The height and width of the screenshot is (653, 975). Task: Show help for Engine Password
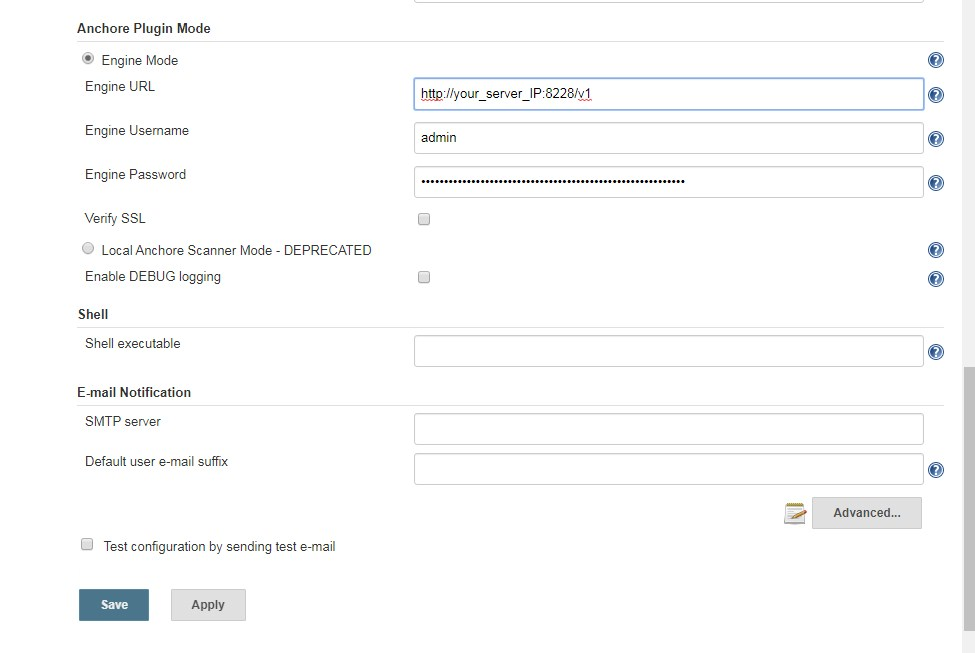click(935, 183)
